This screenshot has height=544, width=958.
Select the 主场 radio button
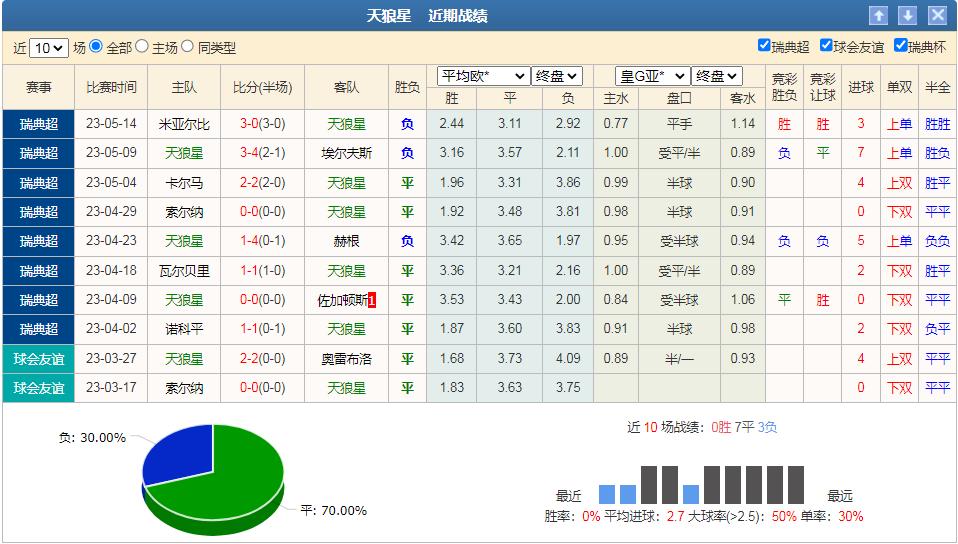pos(142,46)
